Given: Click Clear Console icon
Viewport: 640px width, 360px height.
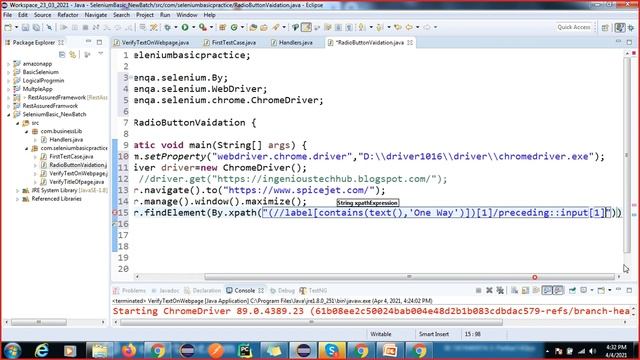Looking at the screenshot, I should [514, 290].
